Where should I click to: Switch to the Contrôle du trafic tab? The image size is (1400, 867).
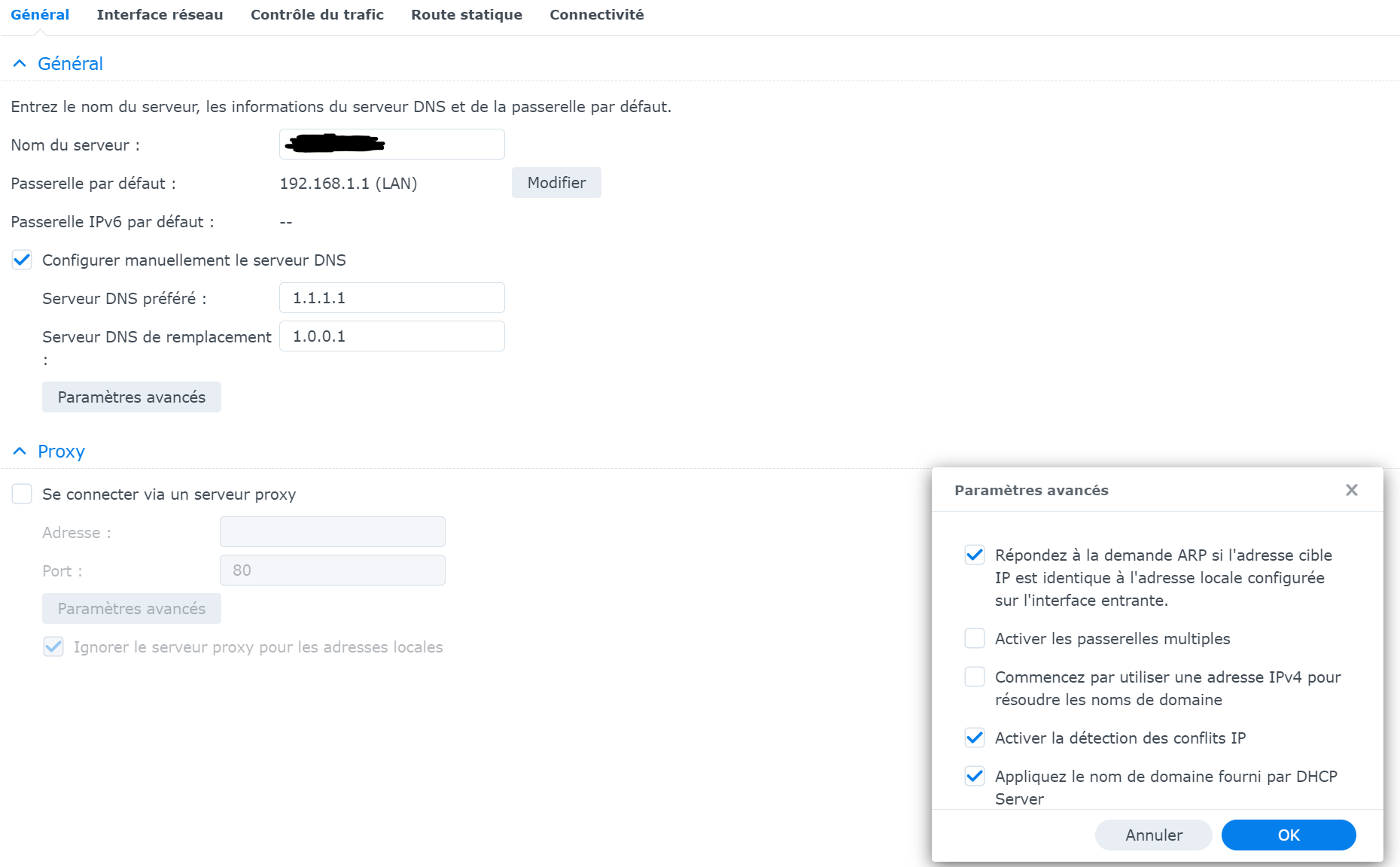[x=317, y=15]
